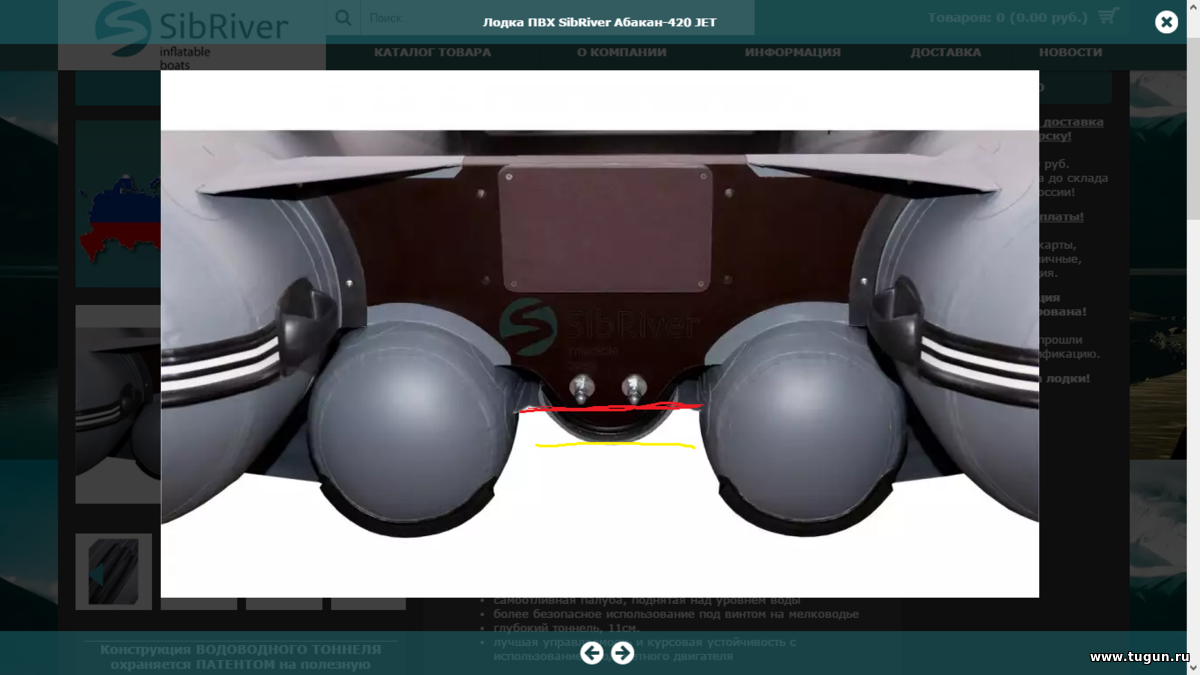Image resolution: width=1200 pixels, height=675 pixels.
Task: Click the SibRiver logo
Action: (x=191, y=35)
